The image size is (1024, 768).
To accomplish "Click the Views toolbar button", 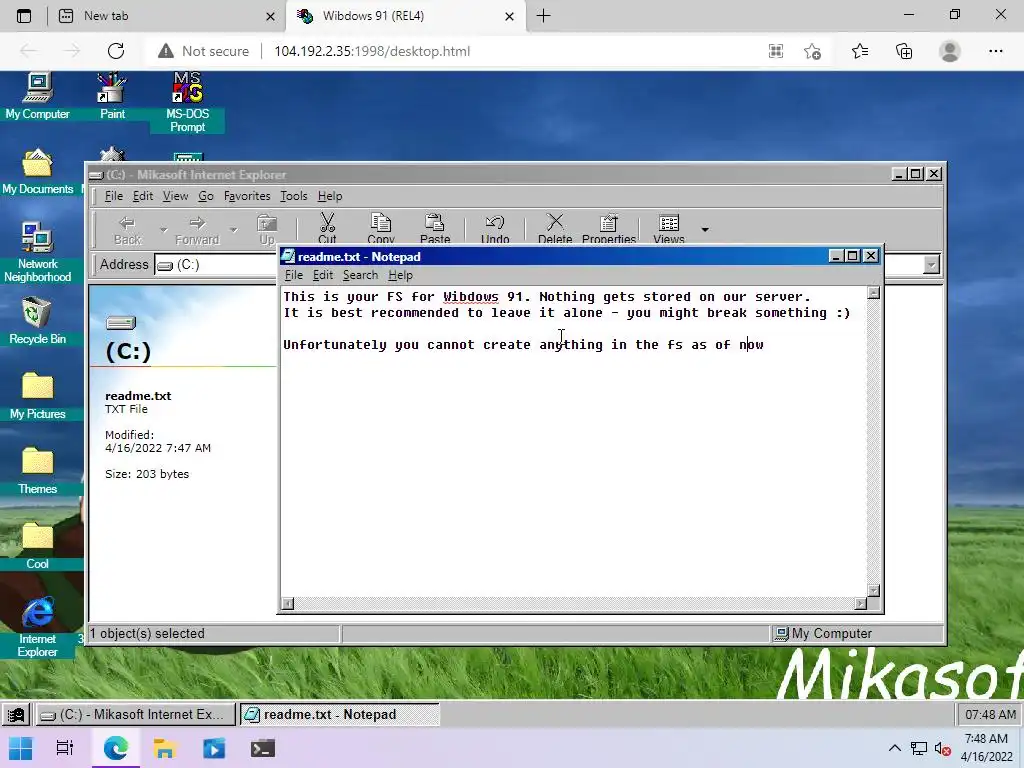I will tap(669, 229).
